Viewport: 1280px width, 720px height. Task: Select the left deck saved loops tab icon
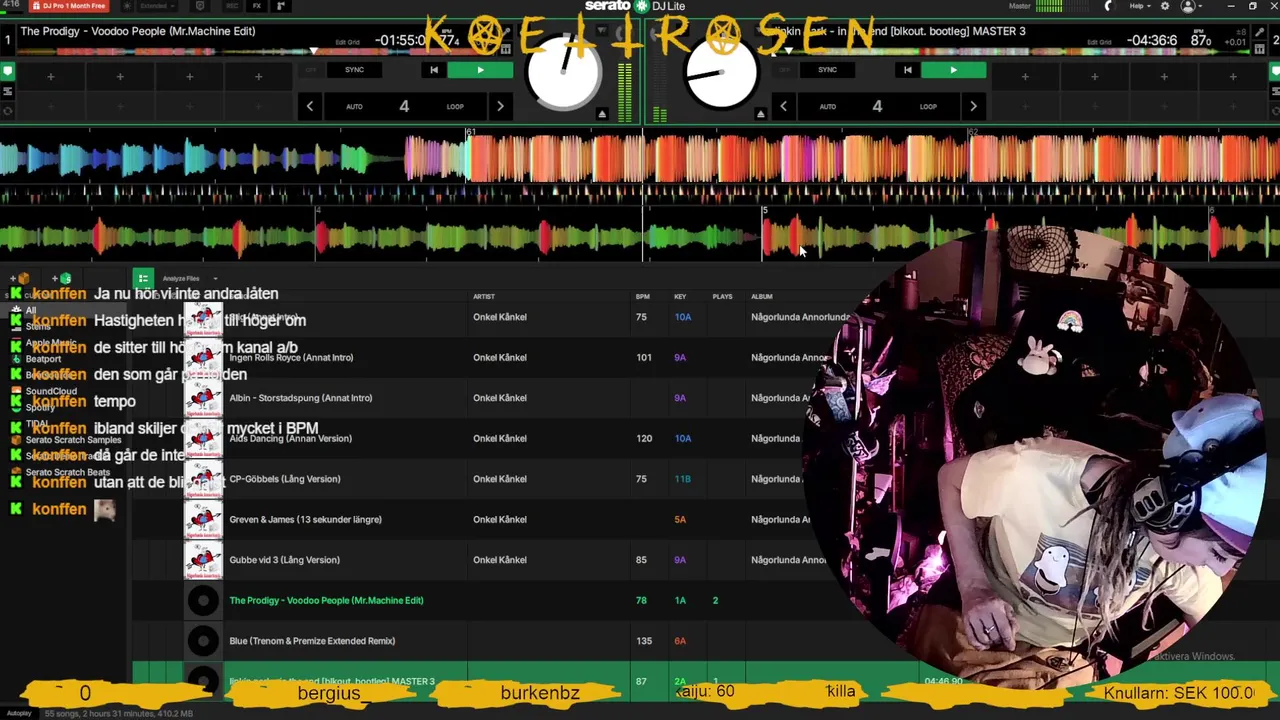7,91
